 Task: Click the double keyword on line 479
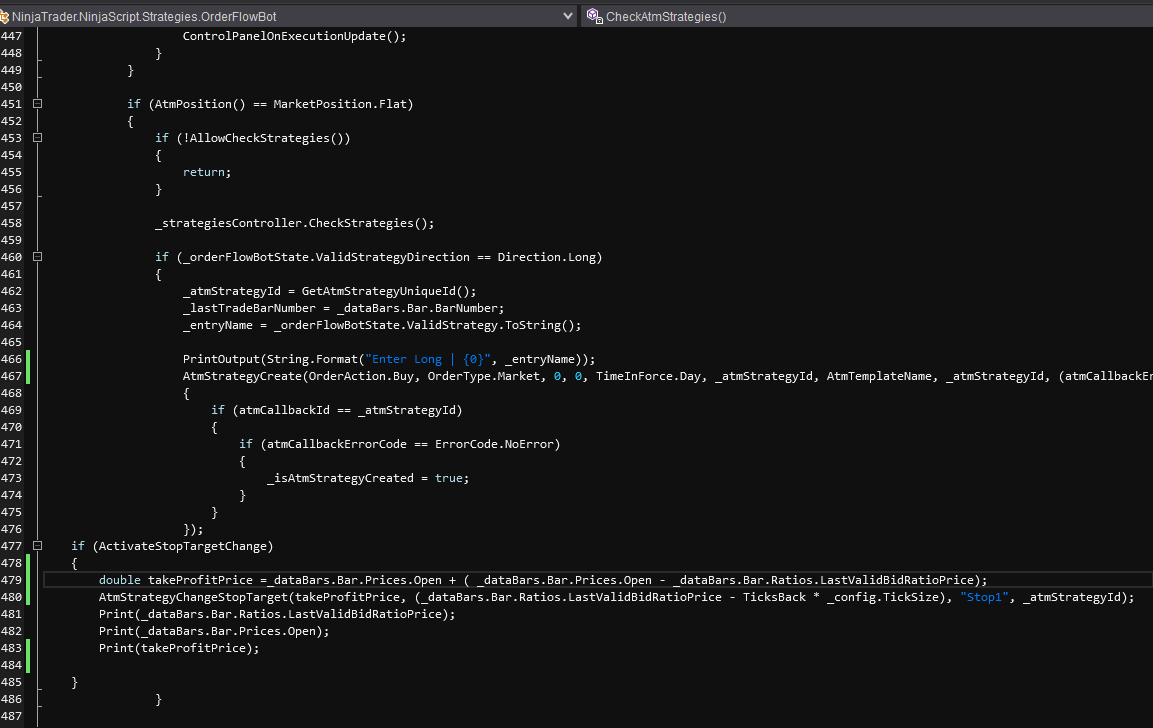[x=119, y=579]
